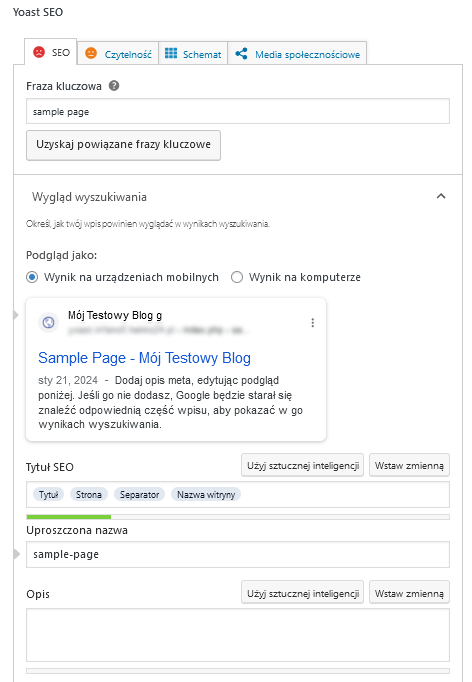Click the Uproszczona nazwa slug field
472x682 pixels.
click(238, 554)
